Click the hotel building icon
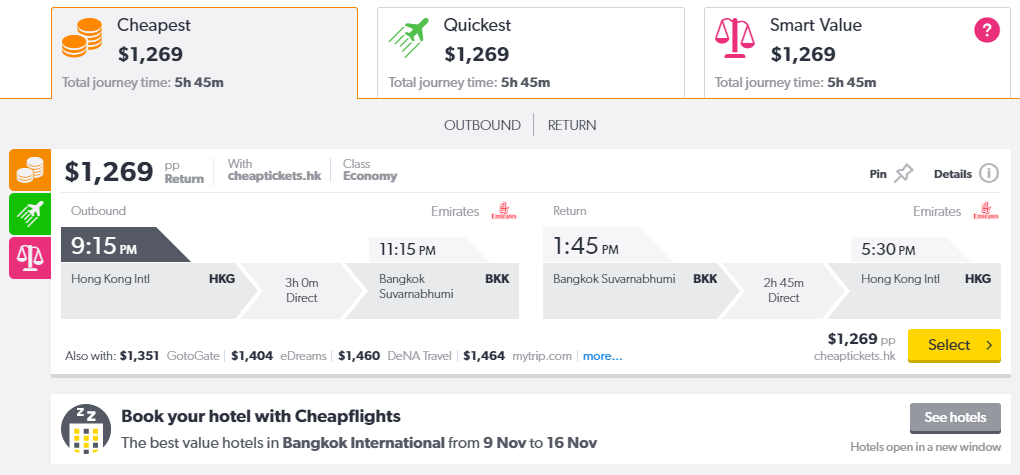 pos(86,428)
